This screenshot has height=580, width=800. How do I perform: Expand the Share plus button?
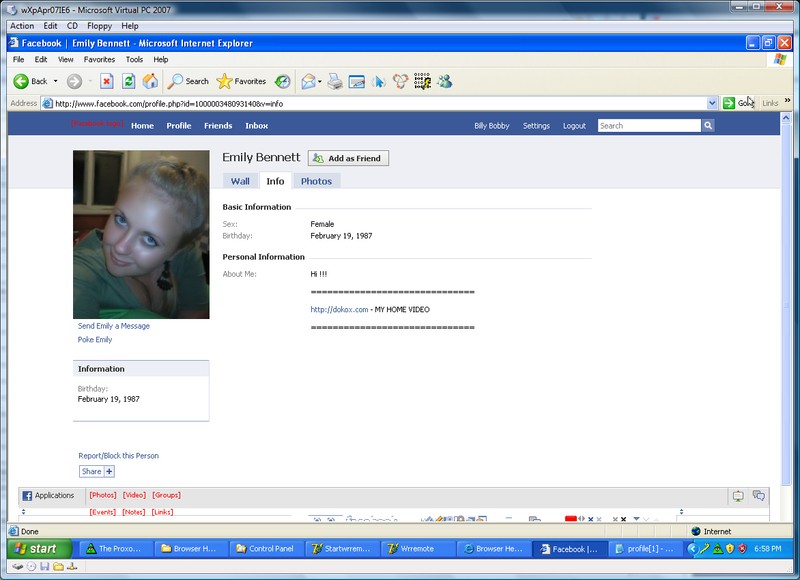(x=109, y=471)
